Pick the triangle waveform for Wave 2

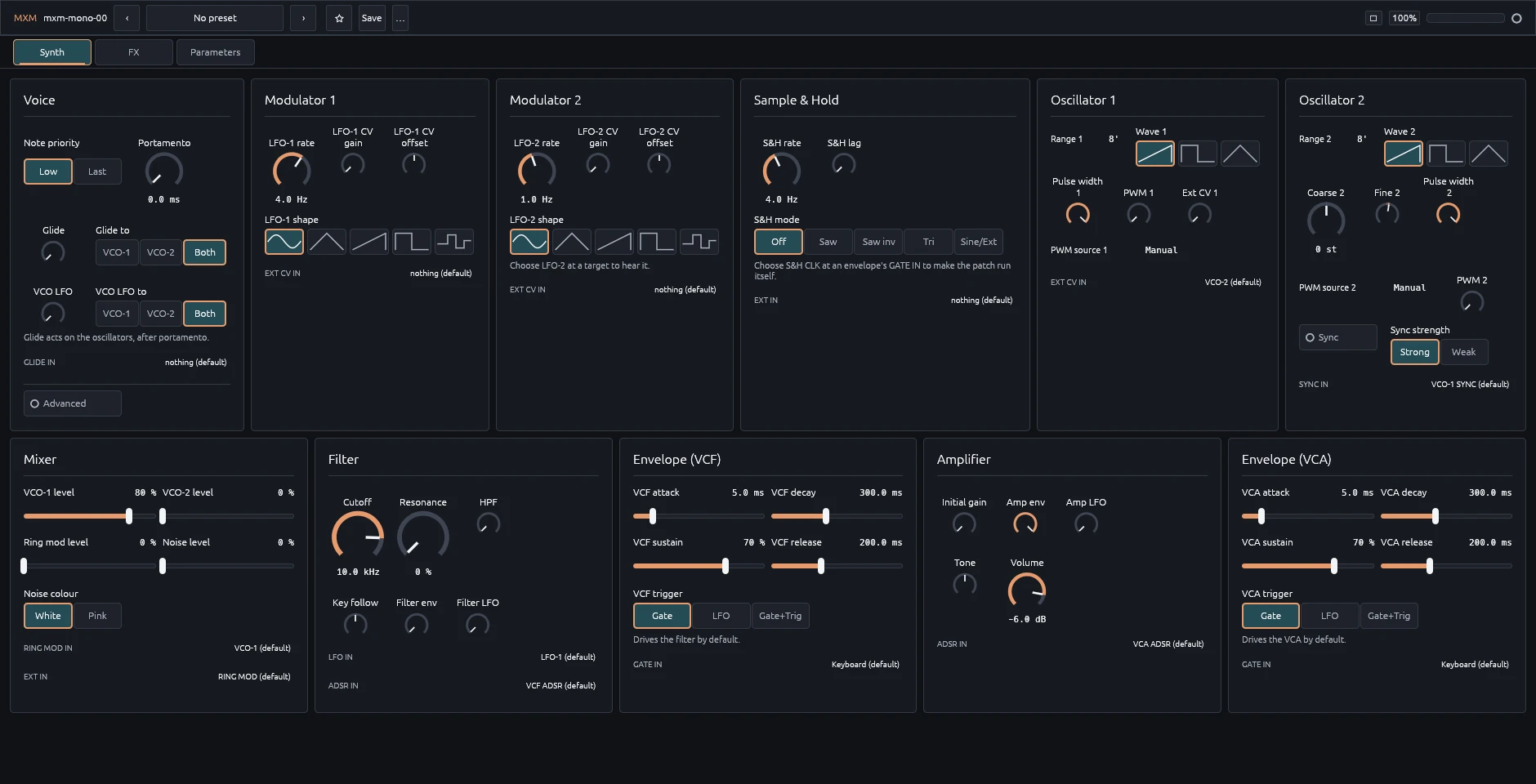pos(1488,154)
